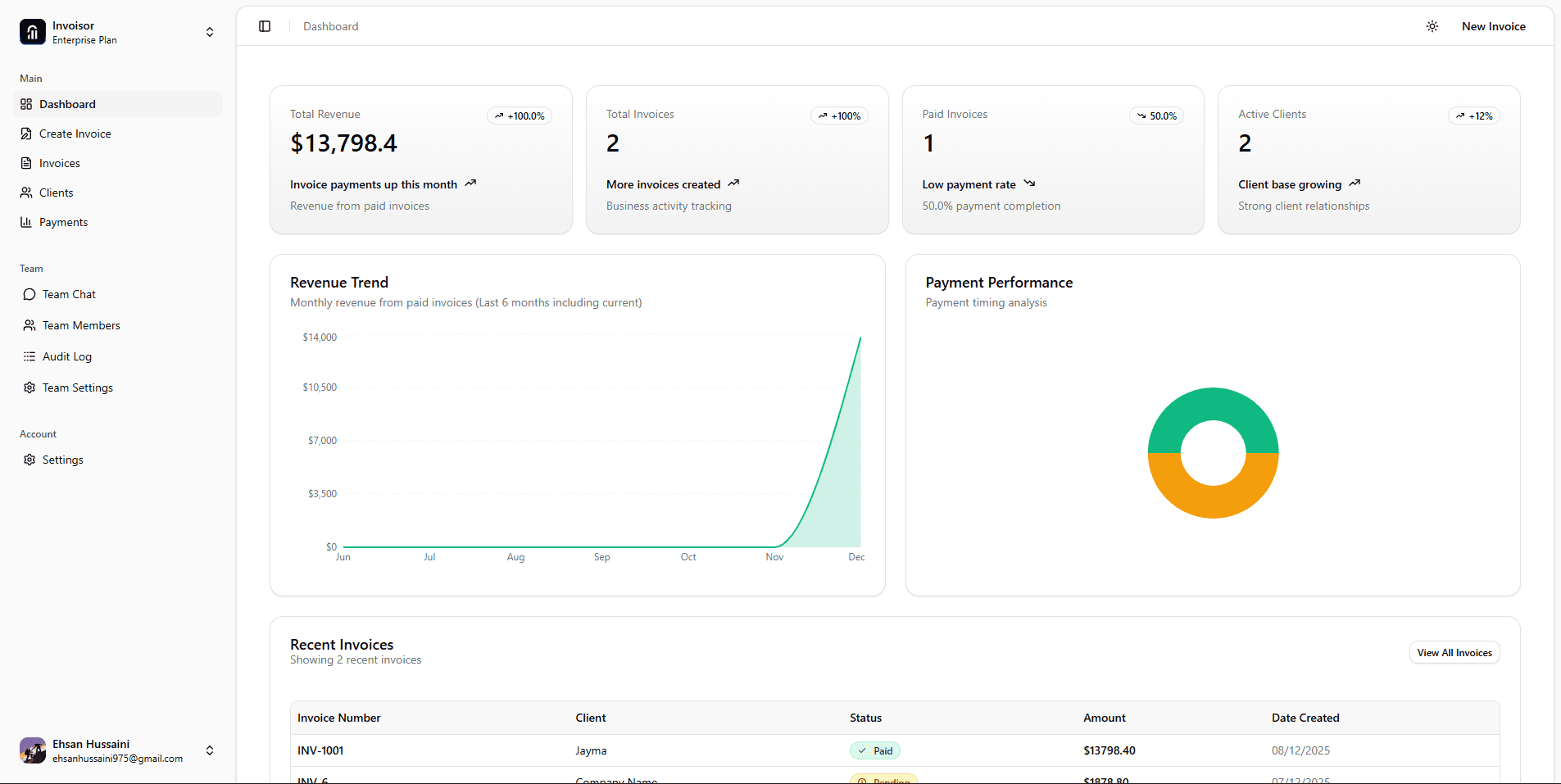Screen dimensions: 1561x784
Task: Click the Create Invoice document icon
Action: [x=26, y=134]
